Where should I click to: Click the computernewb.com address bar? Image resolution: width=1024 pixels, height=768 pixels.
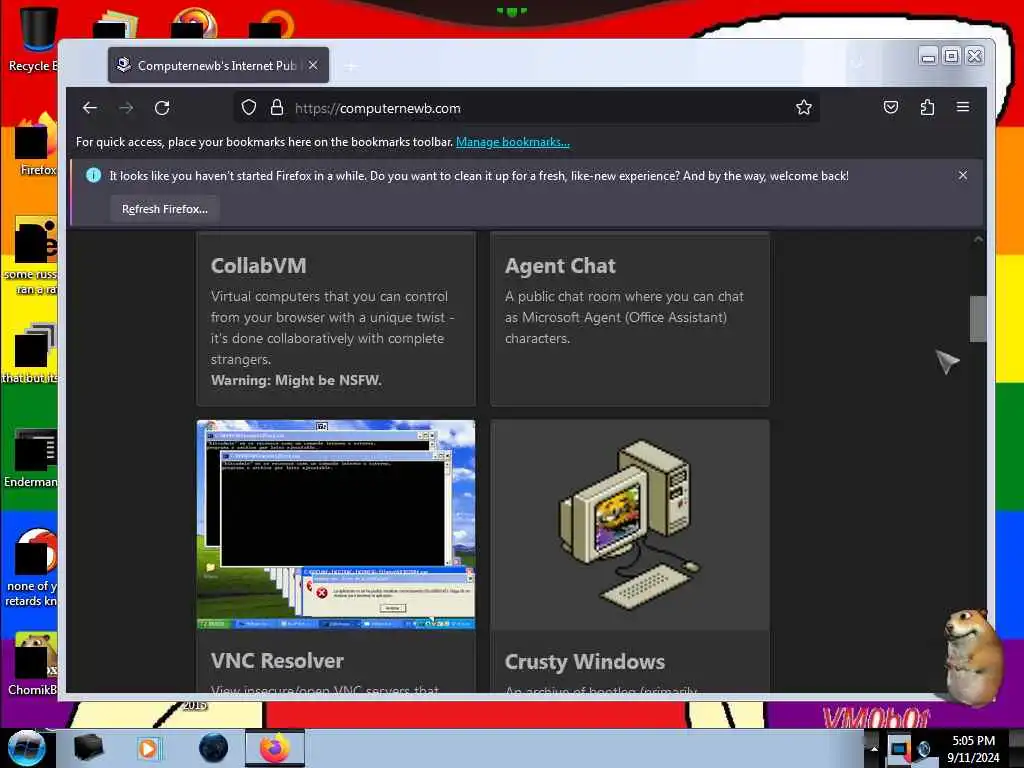[526, 108]
